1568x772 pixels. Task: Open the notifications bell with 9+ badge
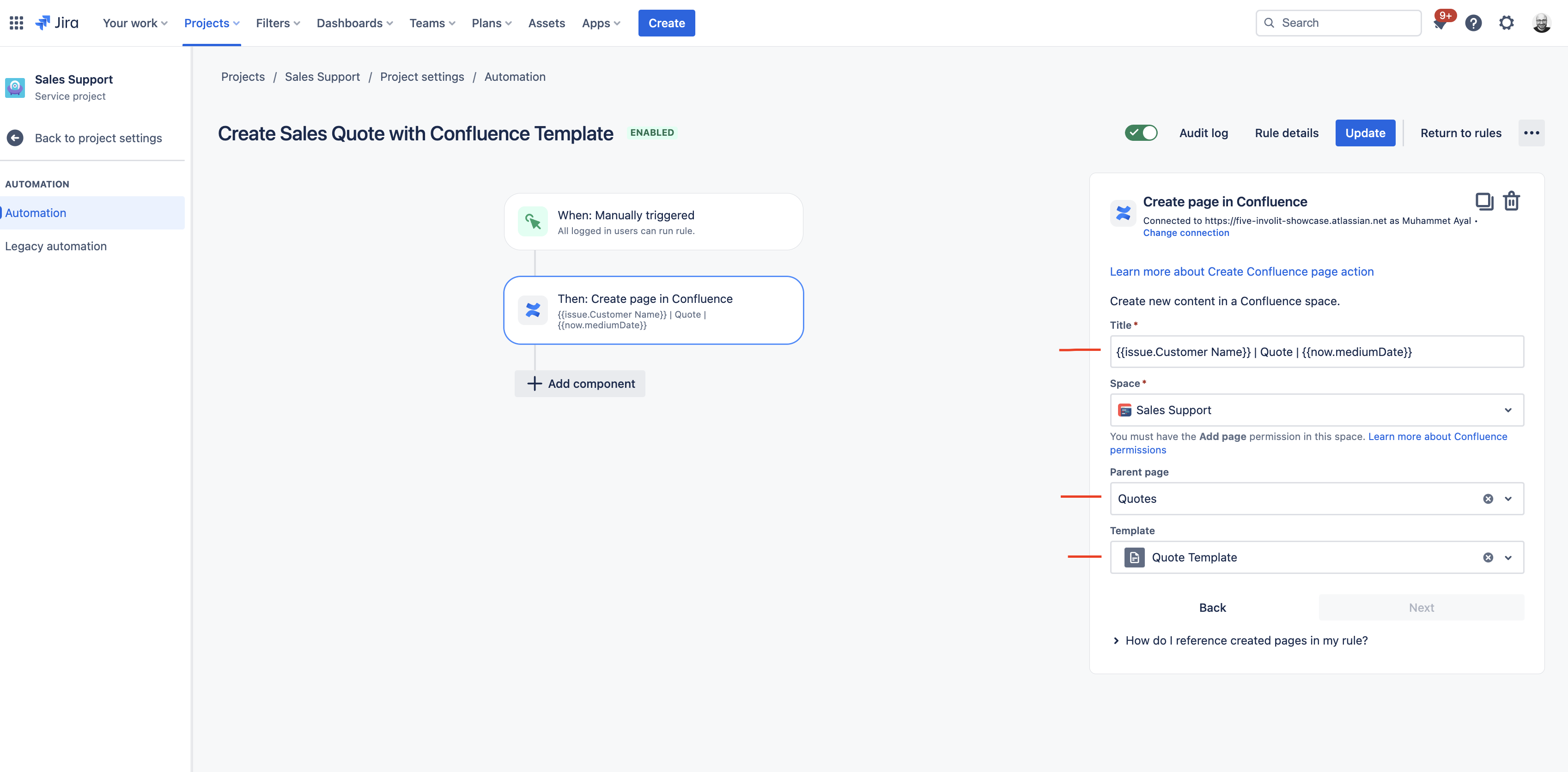pyautogui.click(x=1440, y=23)
